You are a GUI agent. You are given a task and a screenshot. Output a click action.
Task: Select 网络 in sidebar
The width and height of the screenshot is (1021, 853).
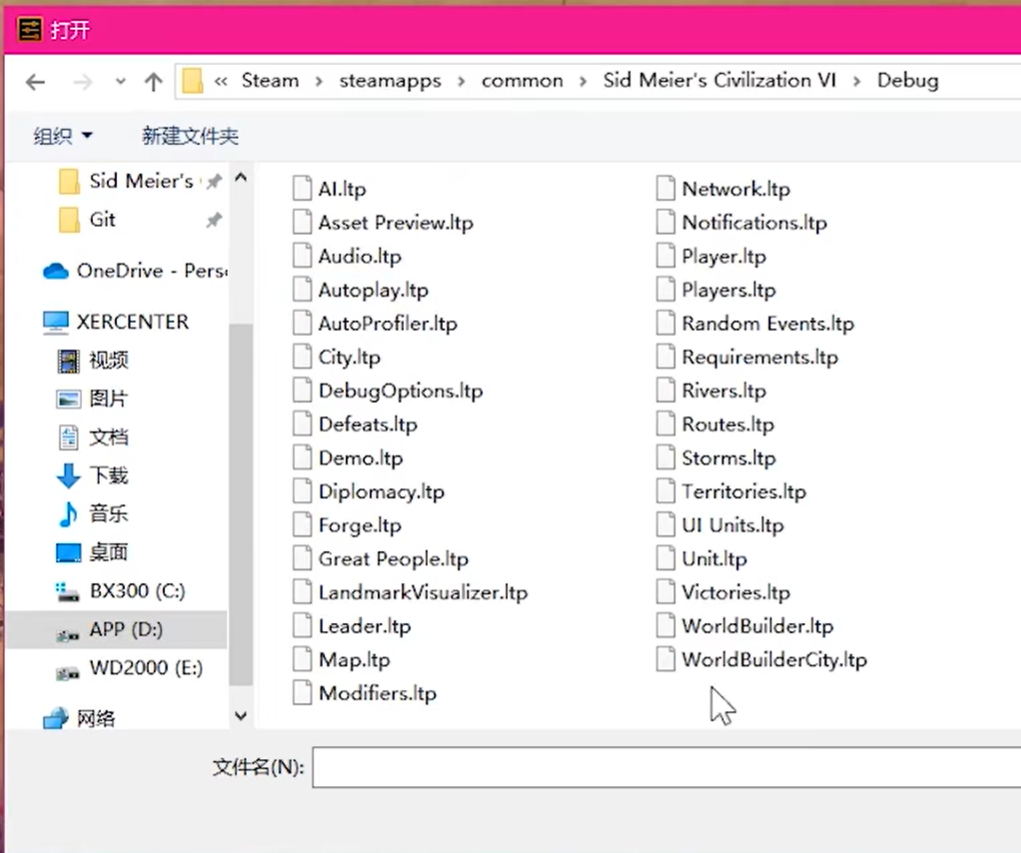point(79,718)
